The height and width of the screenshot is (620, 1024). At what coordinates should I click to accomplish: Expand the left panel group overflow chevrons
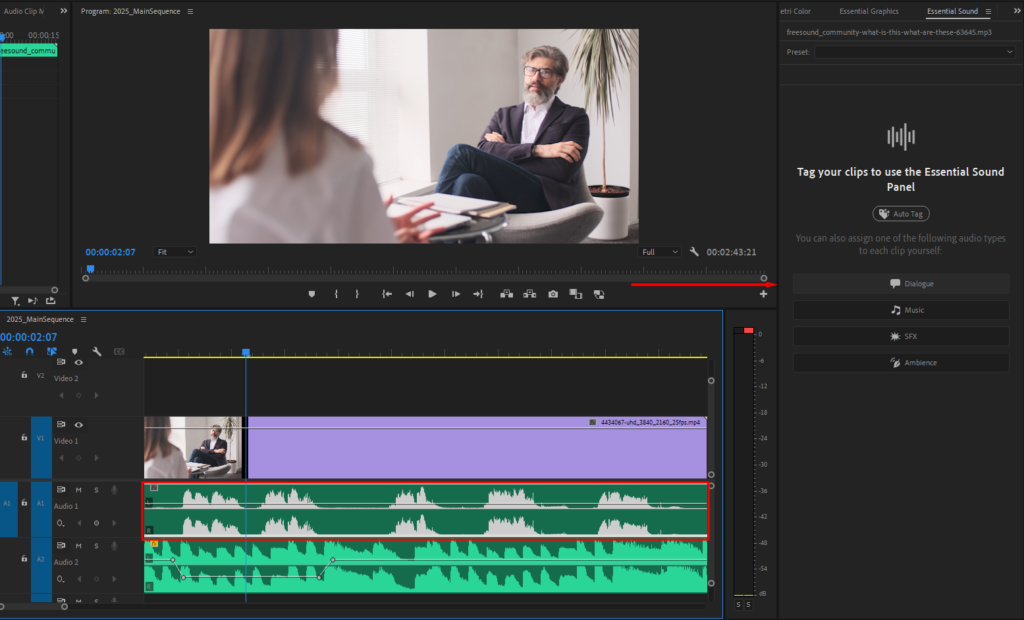coord(63,11)
